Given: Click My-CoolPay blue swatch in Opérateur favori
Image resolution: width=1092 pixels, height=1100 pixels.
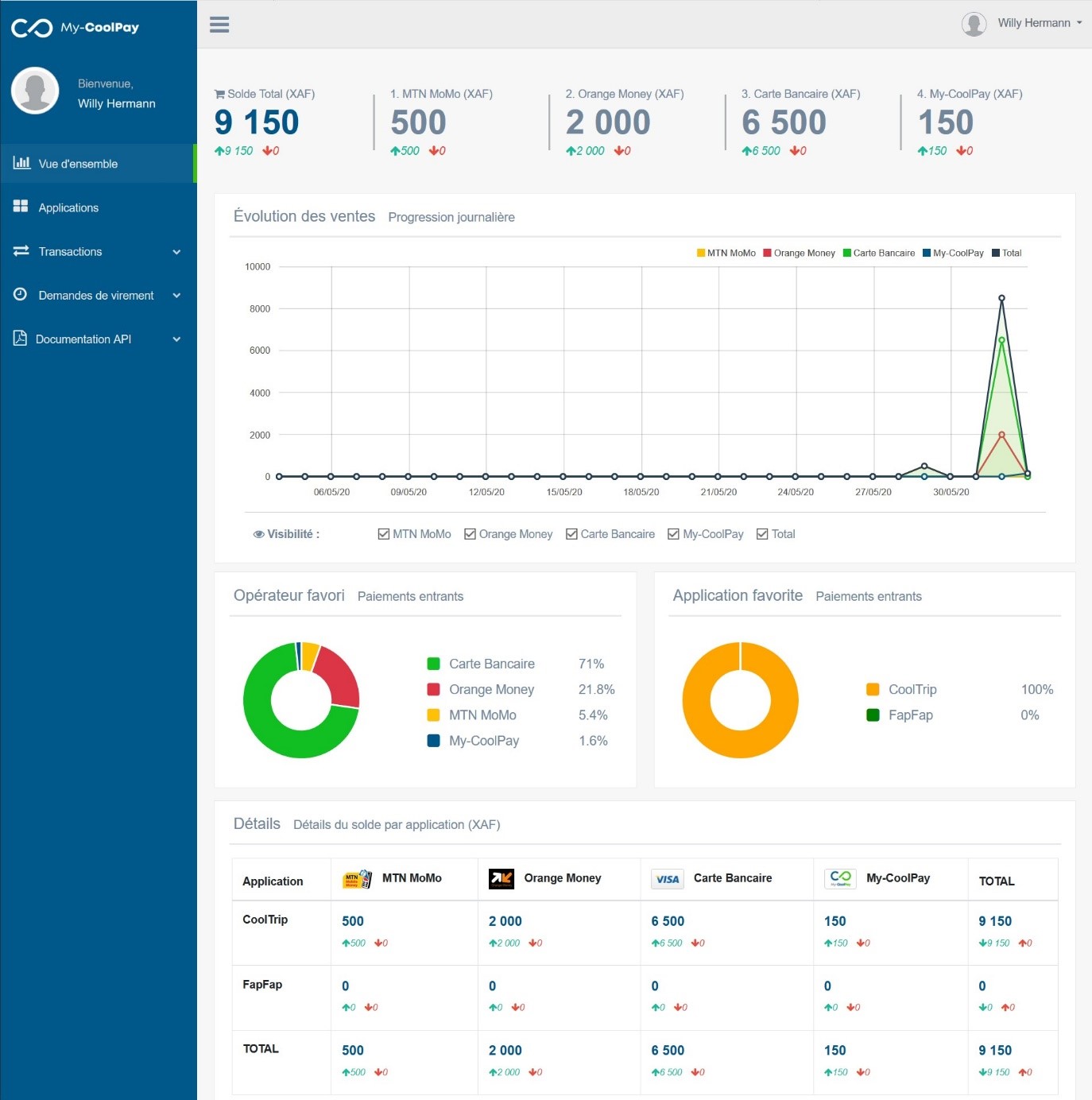Looking at the screenshot, I should coord(433,740).
